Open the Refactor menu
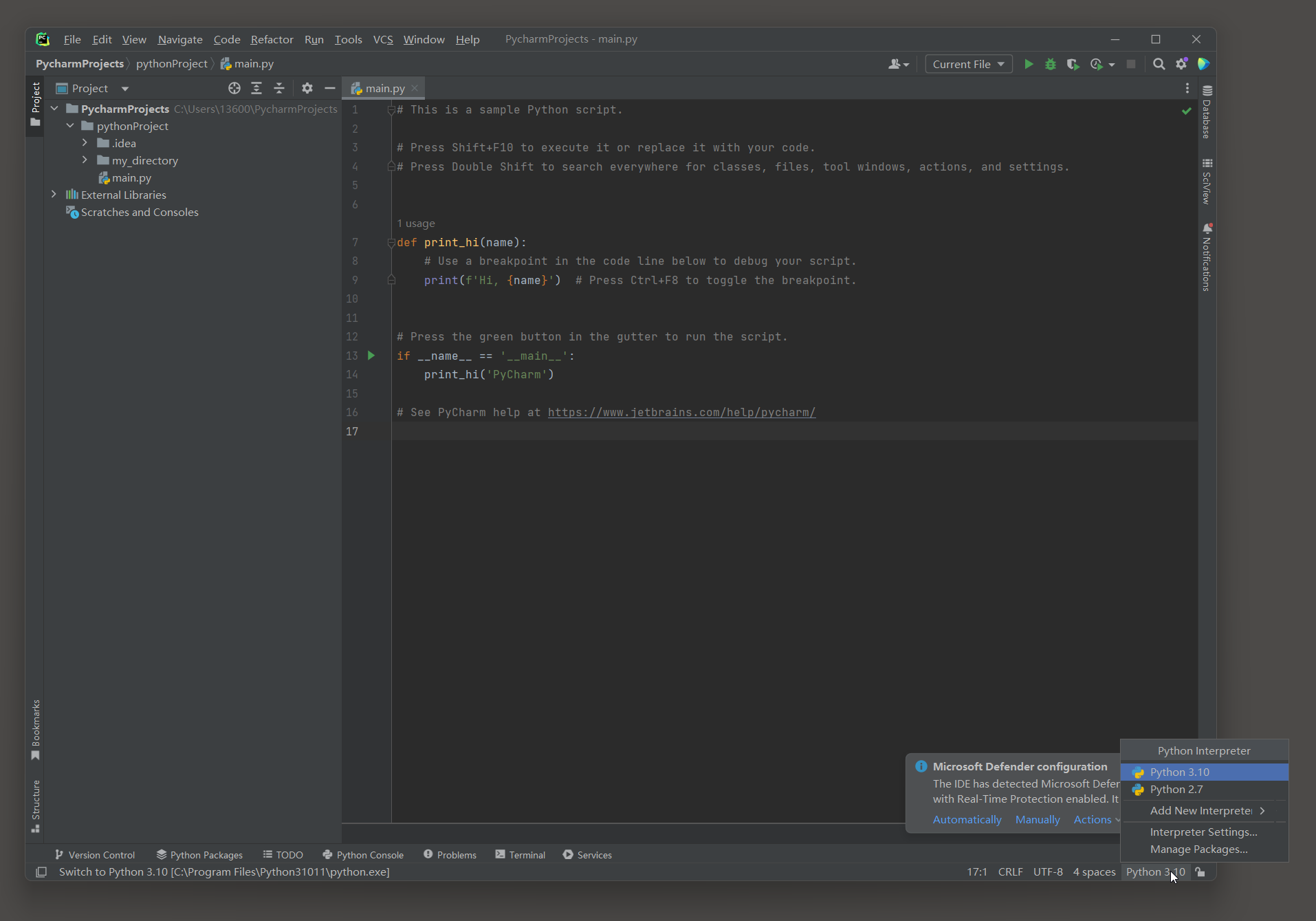Image resolution: width=1316 pixels, height=921 pixels. (x=272, y=39)
